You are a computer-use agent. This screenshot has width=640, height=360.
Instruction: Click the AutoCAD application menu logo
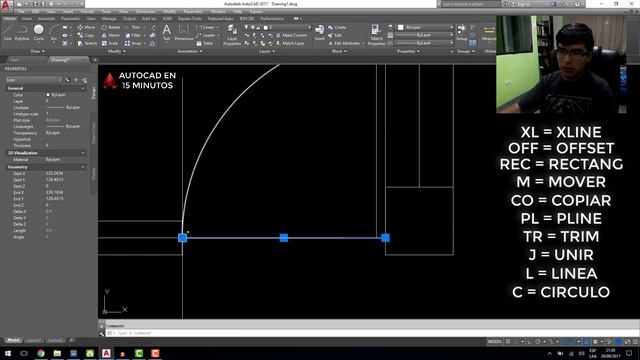click(x=6, y=5)
